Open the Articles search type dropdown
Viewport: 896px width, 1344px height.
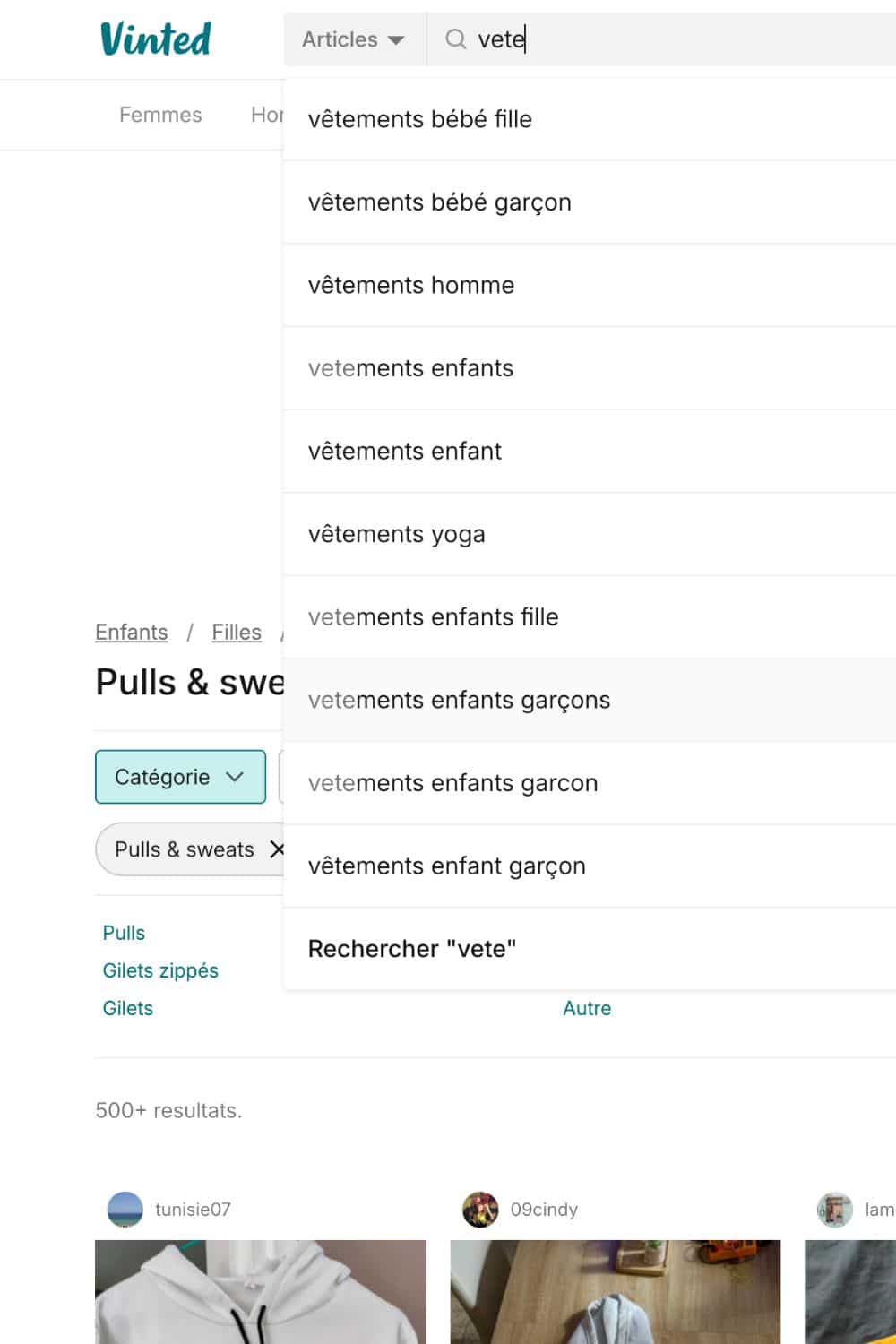click(354, 39)
